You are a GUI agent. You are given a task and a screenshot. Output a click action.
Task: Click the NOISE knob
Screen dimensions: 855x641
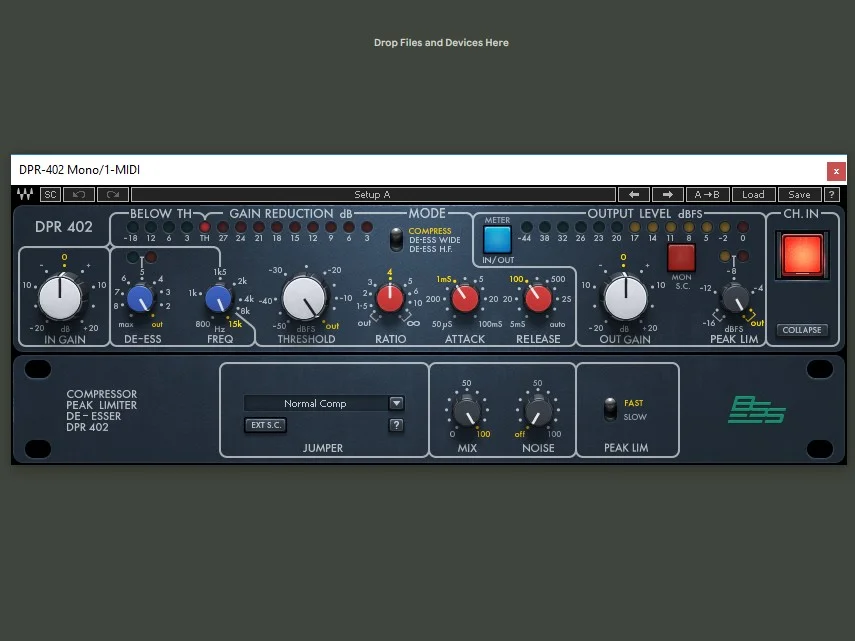pos(538,412)
